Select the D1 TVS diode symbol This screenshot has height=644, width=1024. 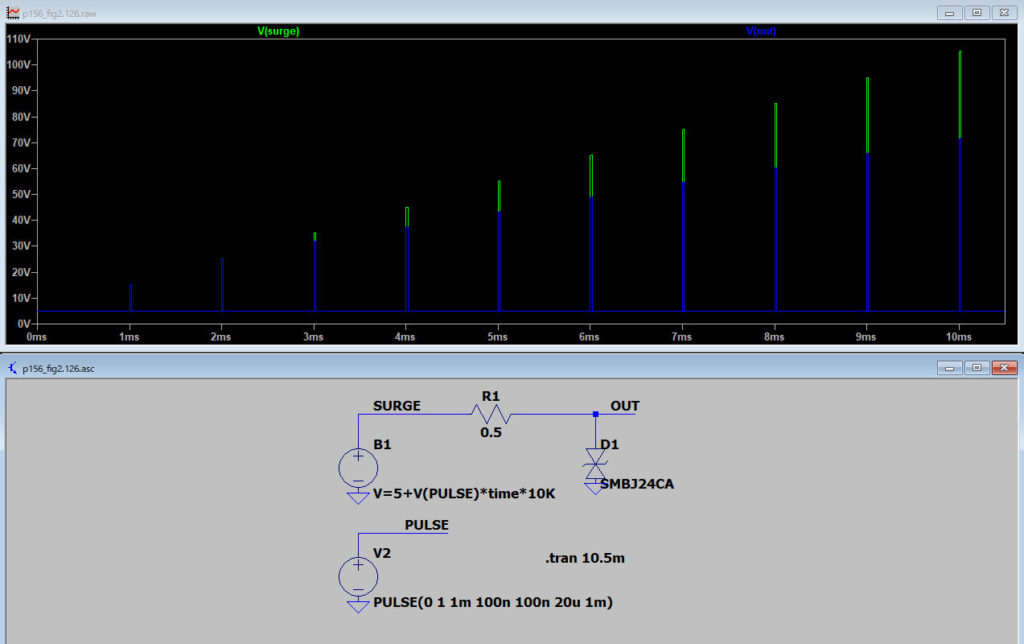(x=596, y=462)
